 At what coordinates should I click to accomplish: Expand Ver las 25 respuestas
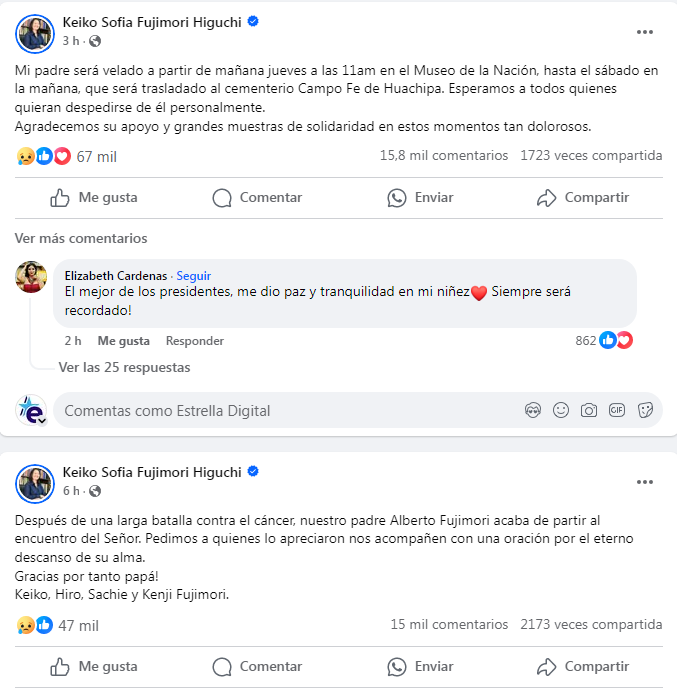[x=124, y=367]
